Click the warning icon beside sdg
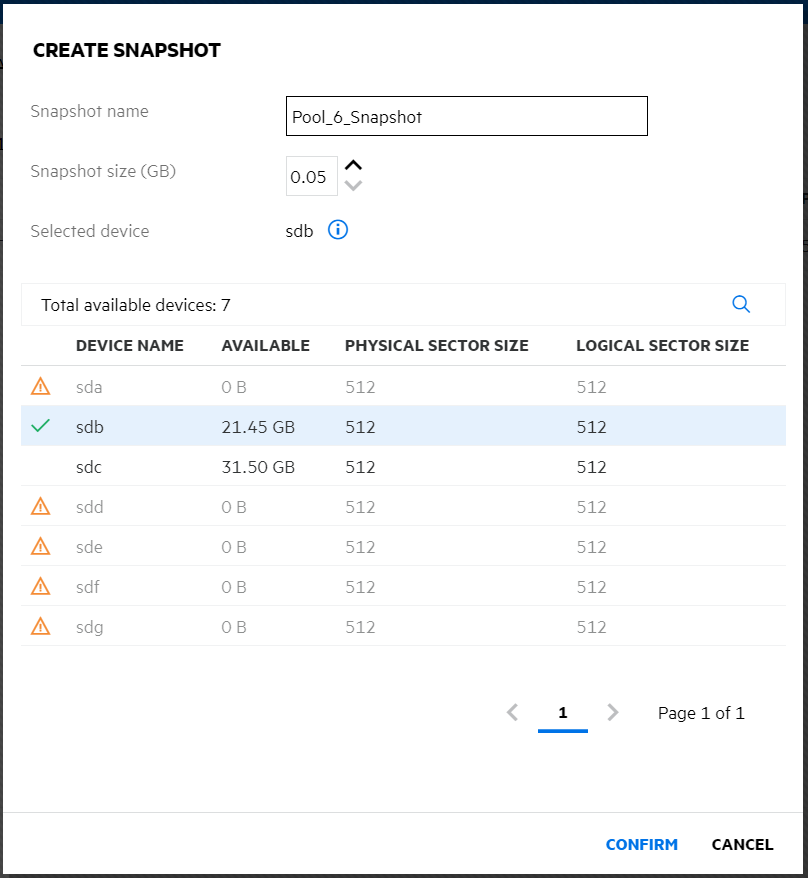Image resolution: width=808 pixels, height=878 pixels. (x=41, y=626)
